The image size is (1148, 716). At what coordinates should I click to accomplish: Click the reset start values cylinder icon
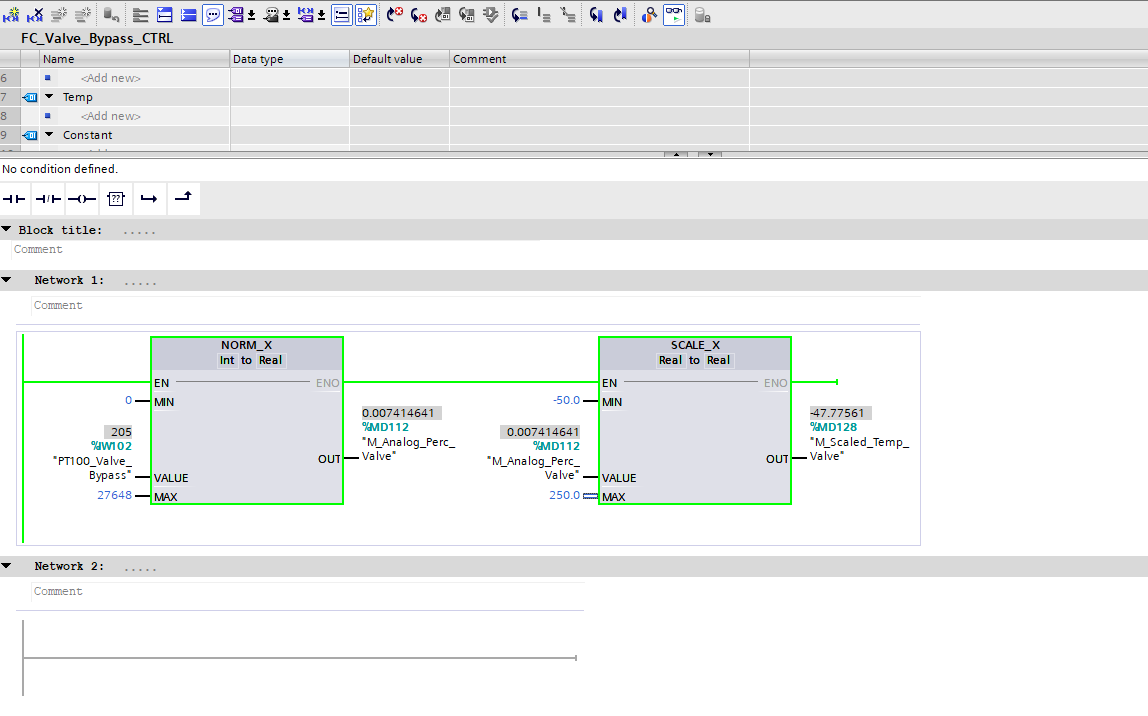tap(111, 15)
